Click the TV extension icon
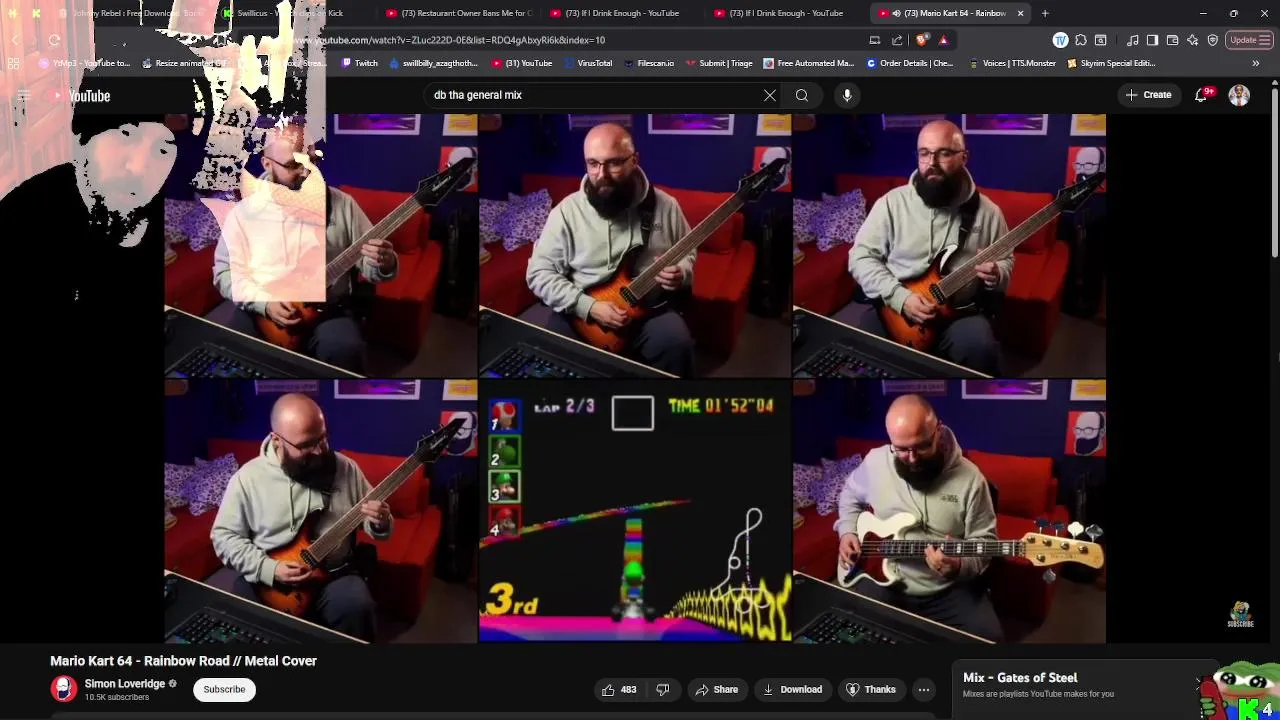1280x720 pixels. [1060, 40]
